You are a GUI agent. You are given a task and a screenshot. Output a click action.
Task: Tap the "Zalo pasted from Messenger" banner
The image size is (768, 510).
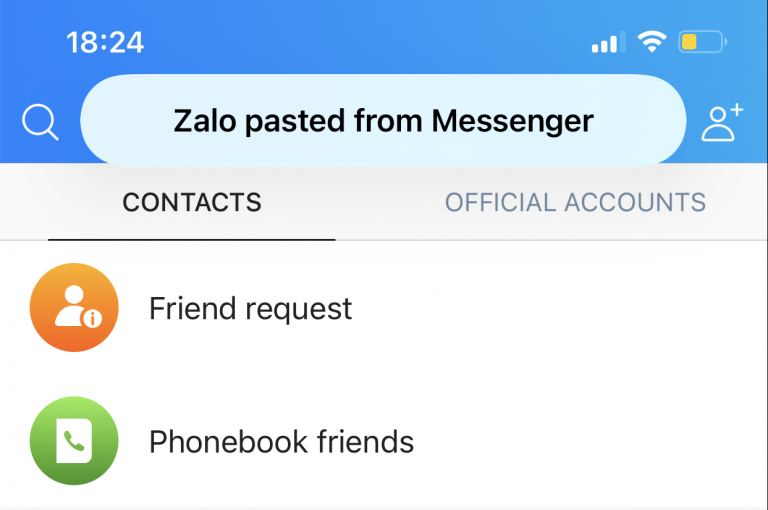pyautogui.click(x=383, y=121)
